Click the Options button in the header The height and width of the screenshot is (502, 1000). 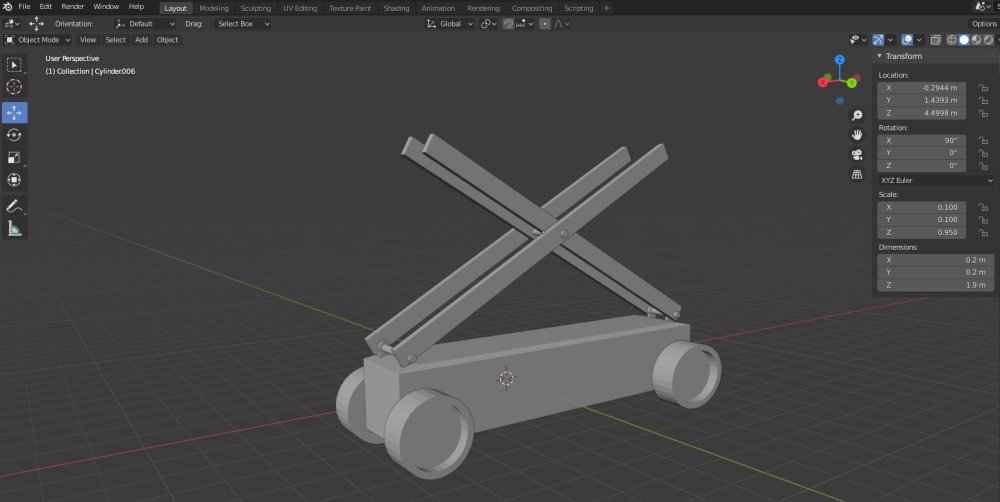coord(984,23)
